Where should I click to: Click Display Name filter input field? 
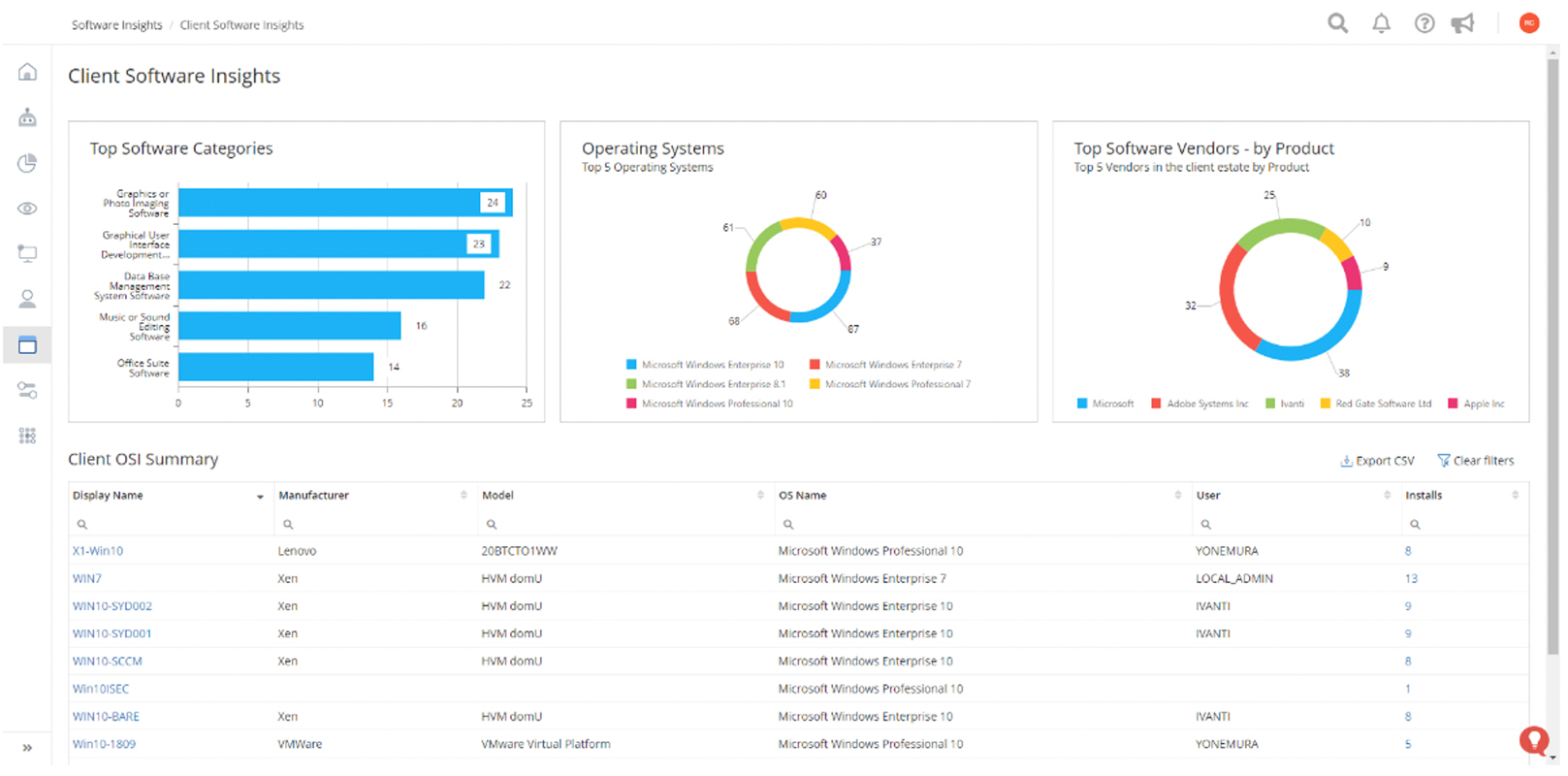coord(171,524)
